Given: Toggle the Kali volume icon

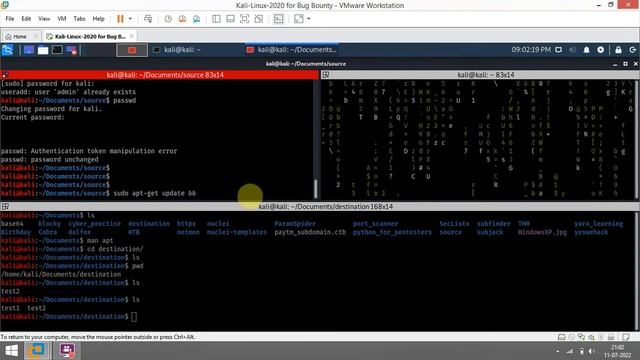Looking at the screenshot, I should click(x=572, y=50).
